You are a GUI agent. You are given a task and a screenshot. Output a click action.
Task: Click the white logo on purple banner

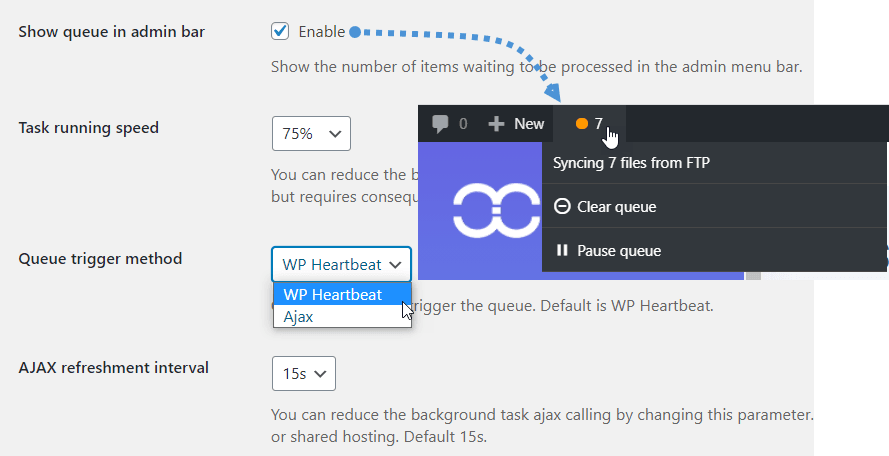tap(498, 209)
